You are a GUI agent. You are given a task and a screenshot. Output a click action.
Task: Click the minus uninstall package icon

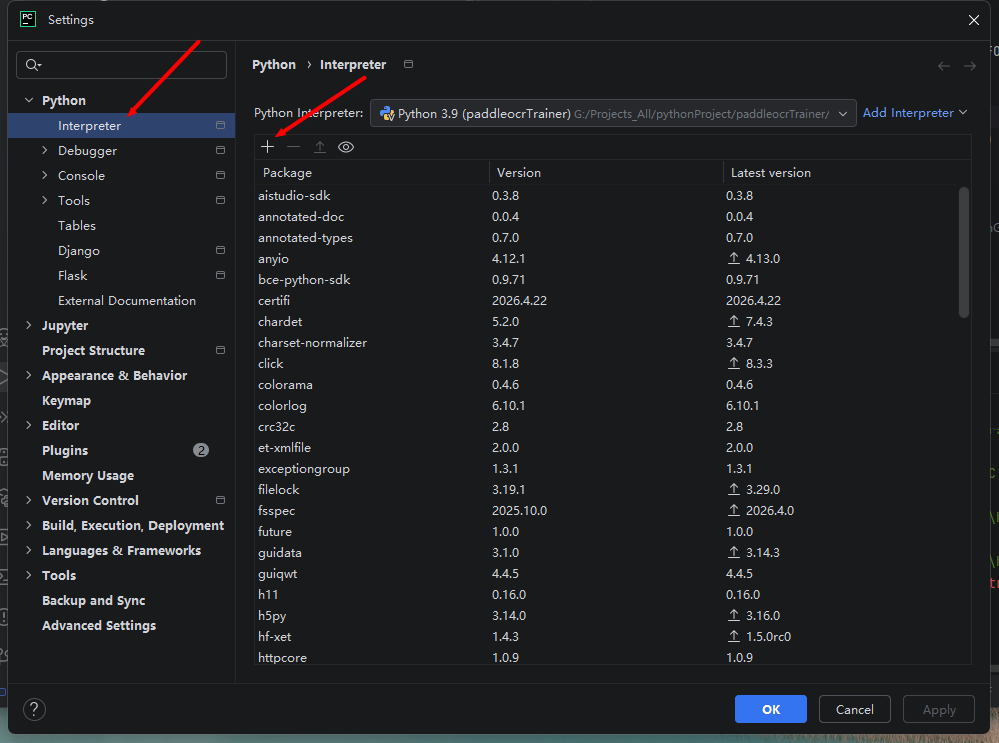coord(293,147)
